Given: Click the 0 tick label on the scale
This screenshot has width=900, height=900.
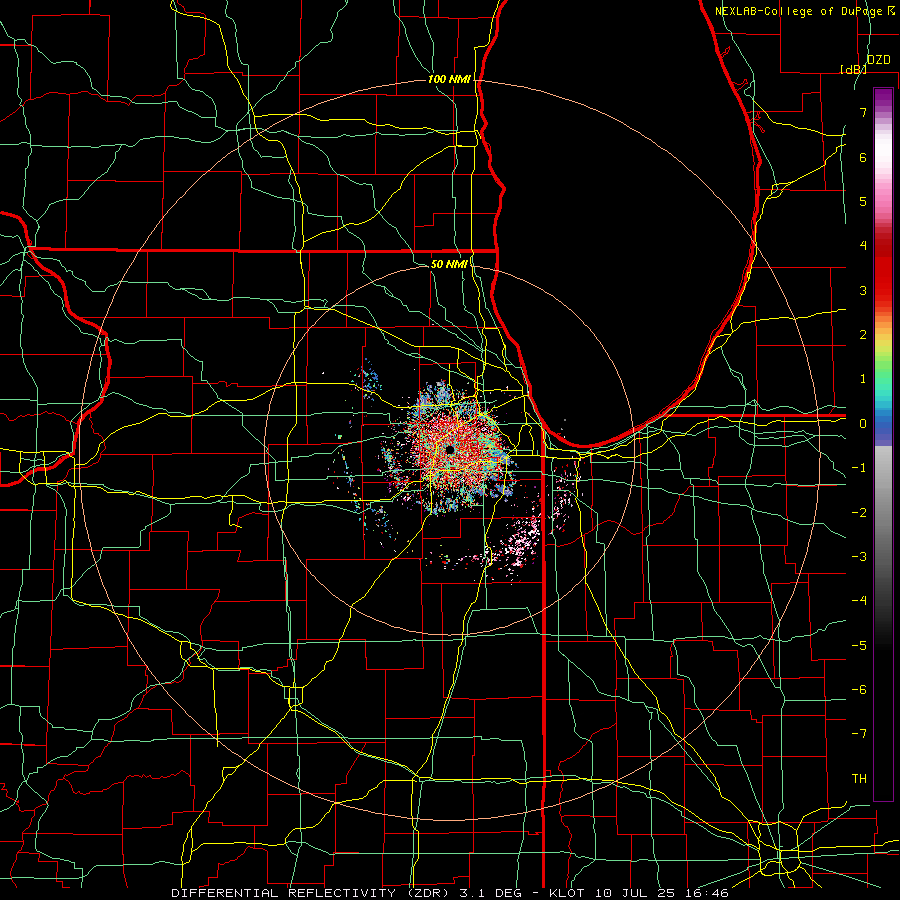Looking at the screenshot, I should click(x=863, y=423).
